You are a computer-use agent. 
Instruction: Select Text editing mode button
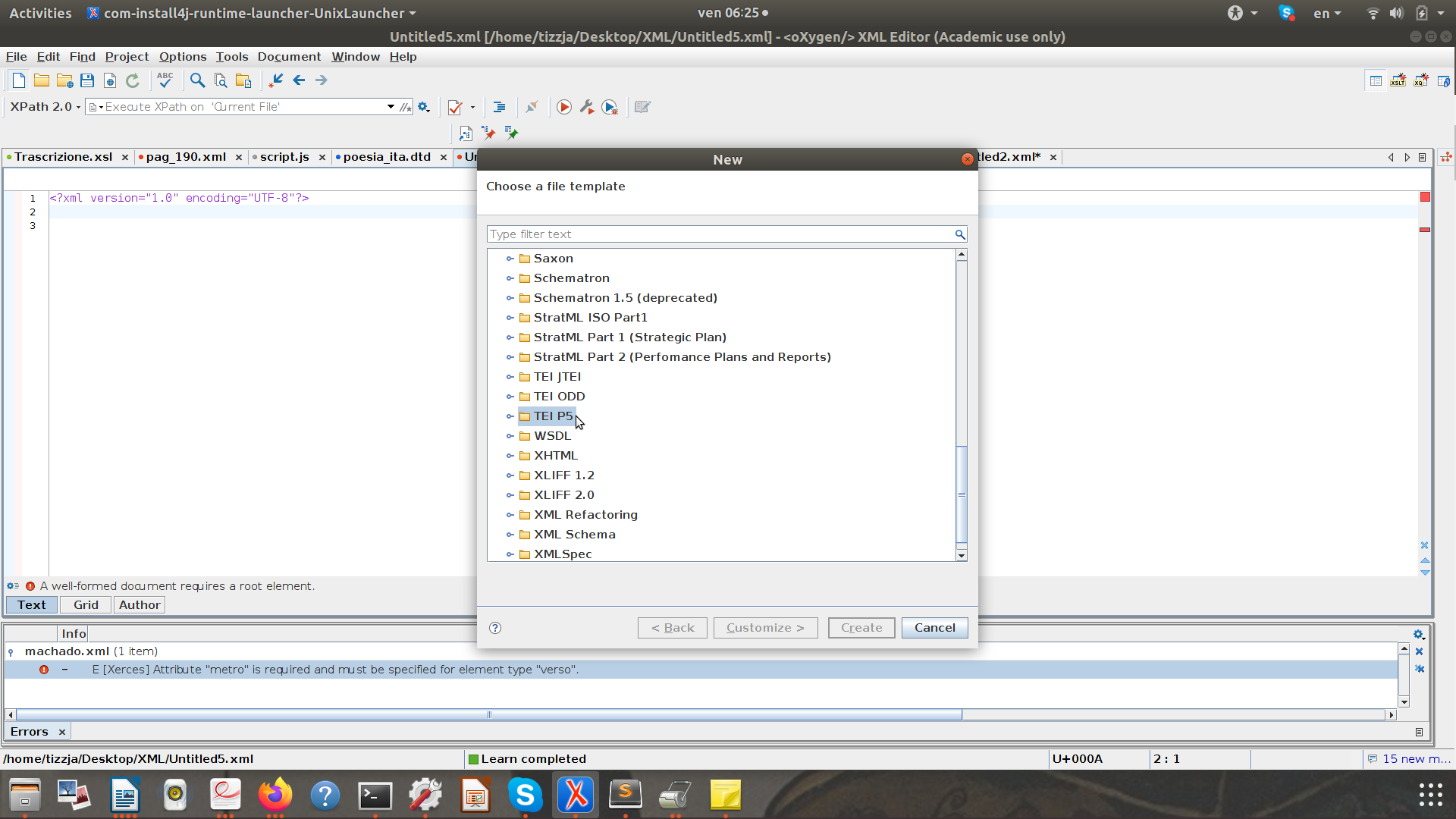32,605
